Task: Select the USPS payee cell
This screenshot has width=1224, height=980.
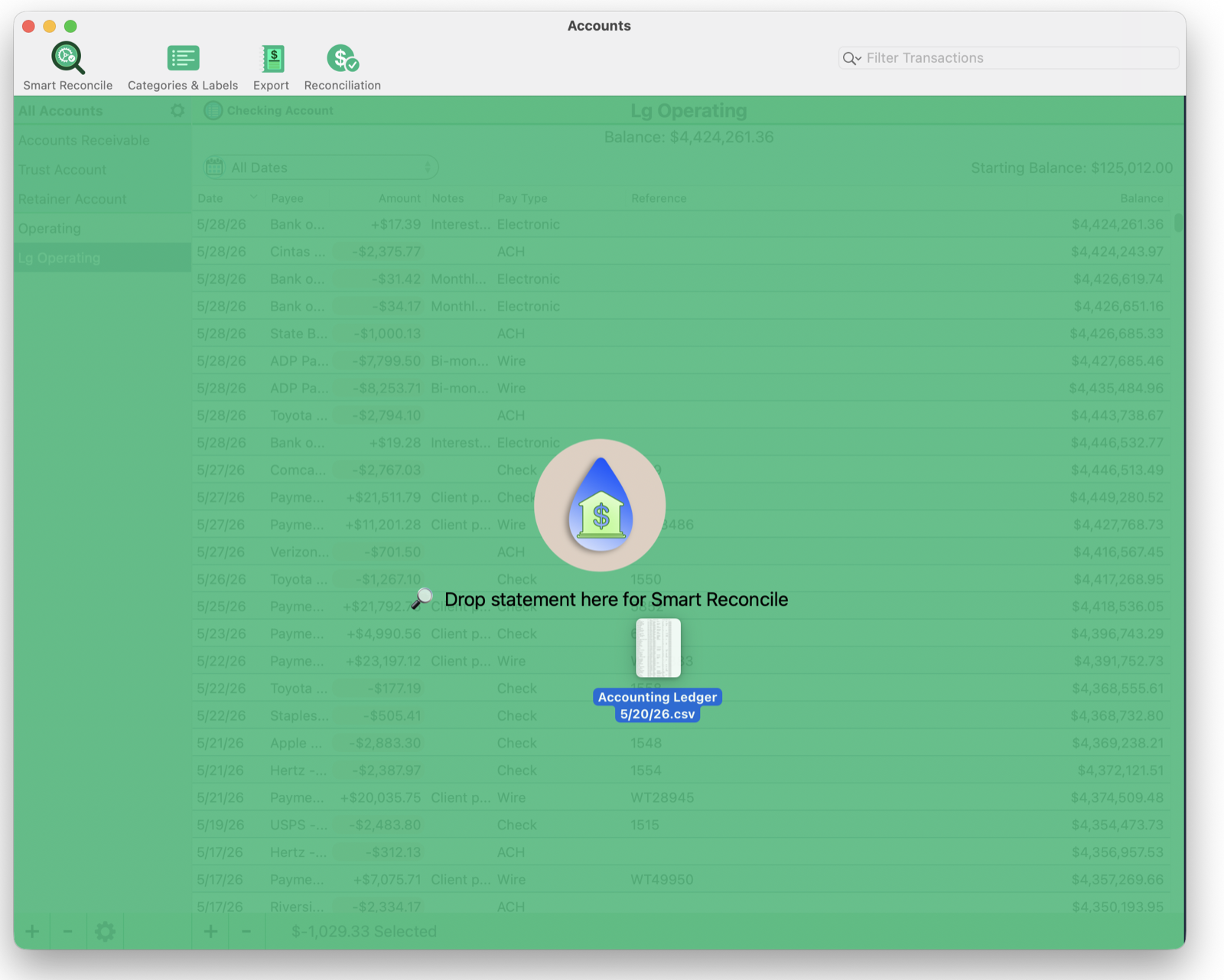Action: point(298,825)
